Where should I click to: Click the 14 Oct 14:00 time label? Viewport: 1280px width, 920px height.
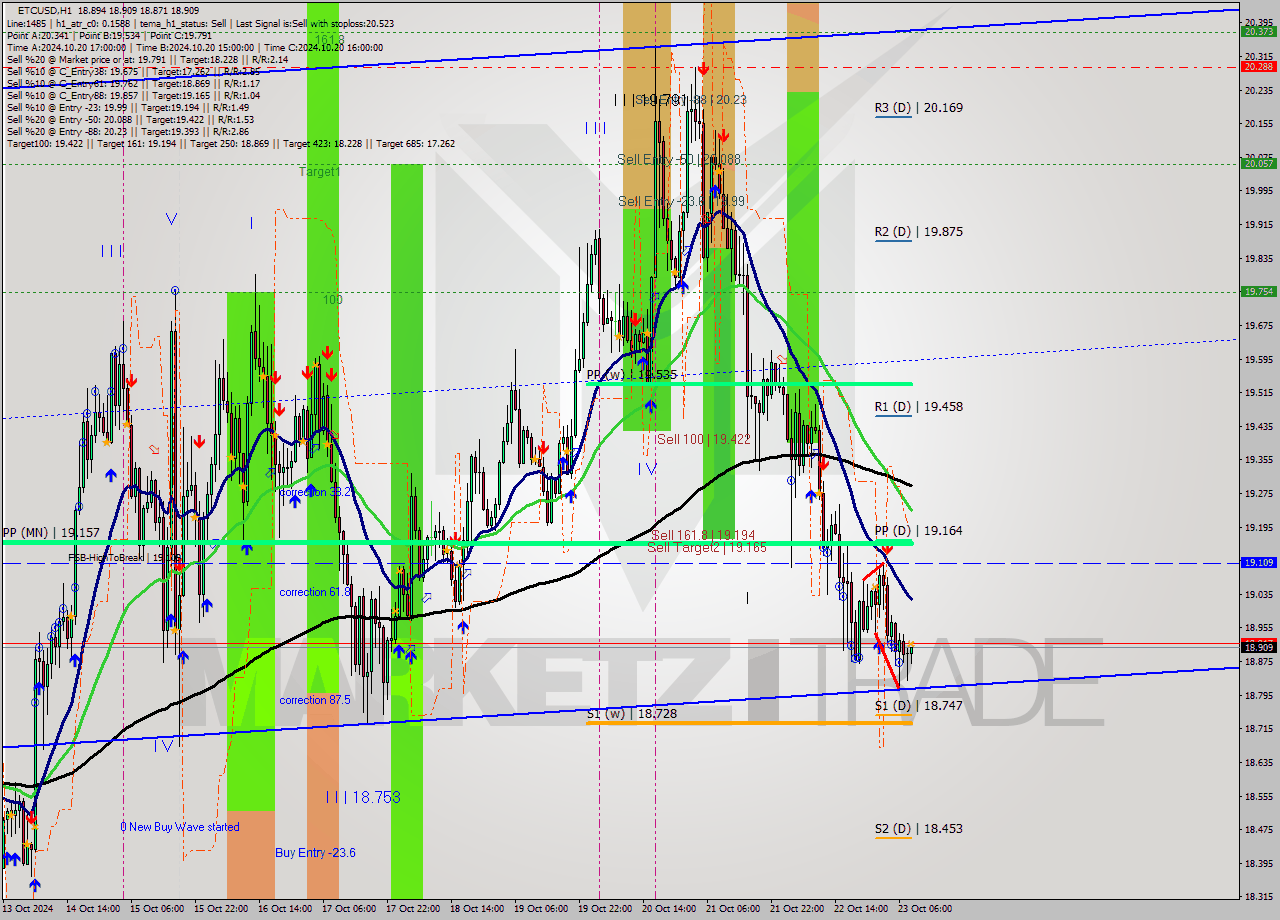[92, 909]
